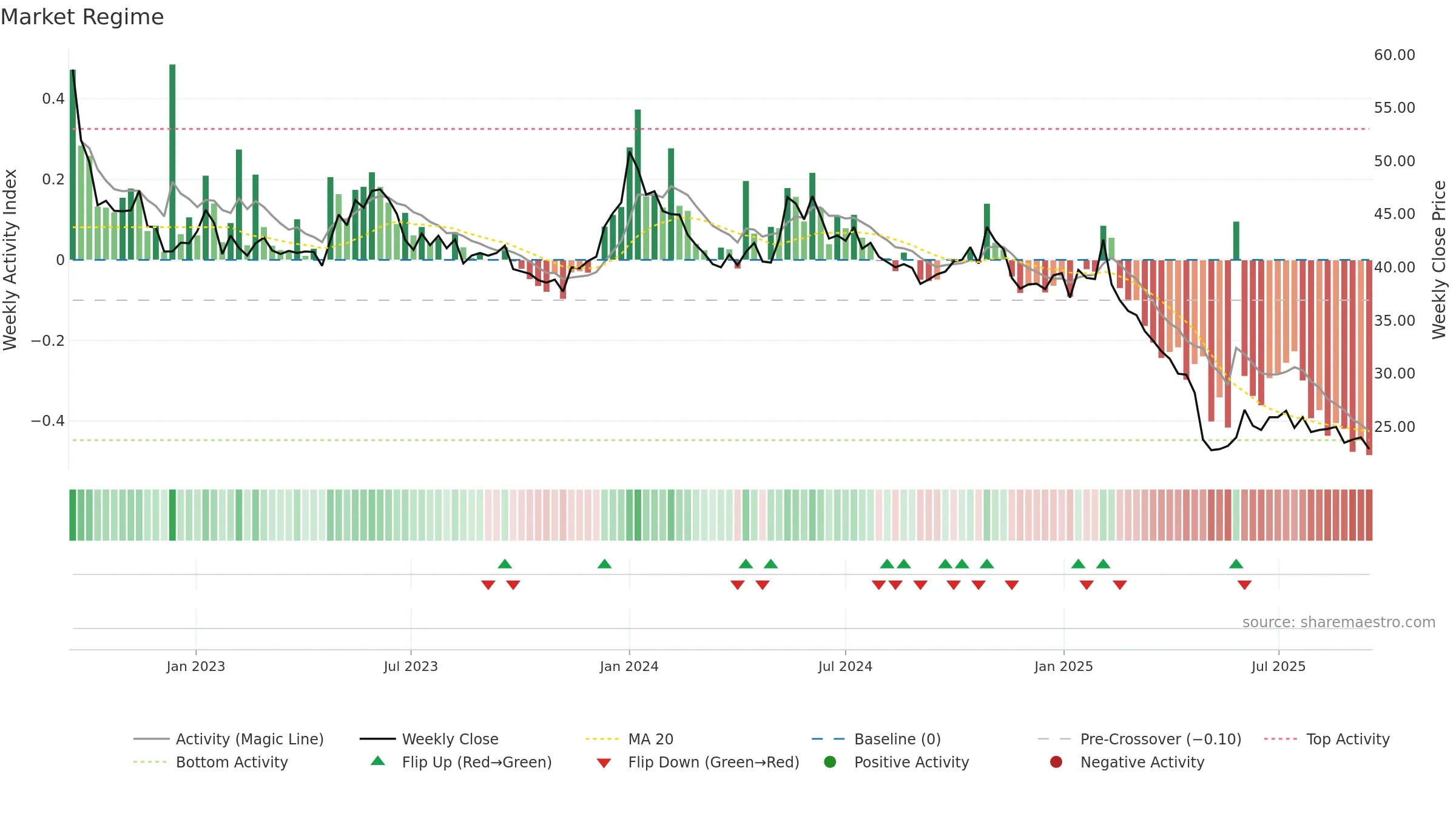
Task: Click the −0.4 activity axis tick
Action: tap(48, 420)
